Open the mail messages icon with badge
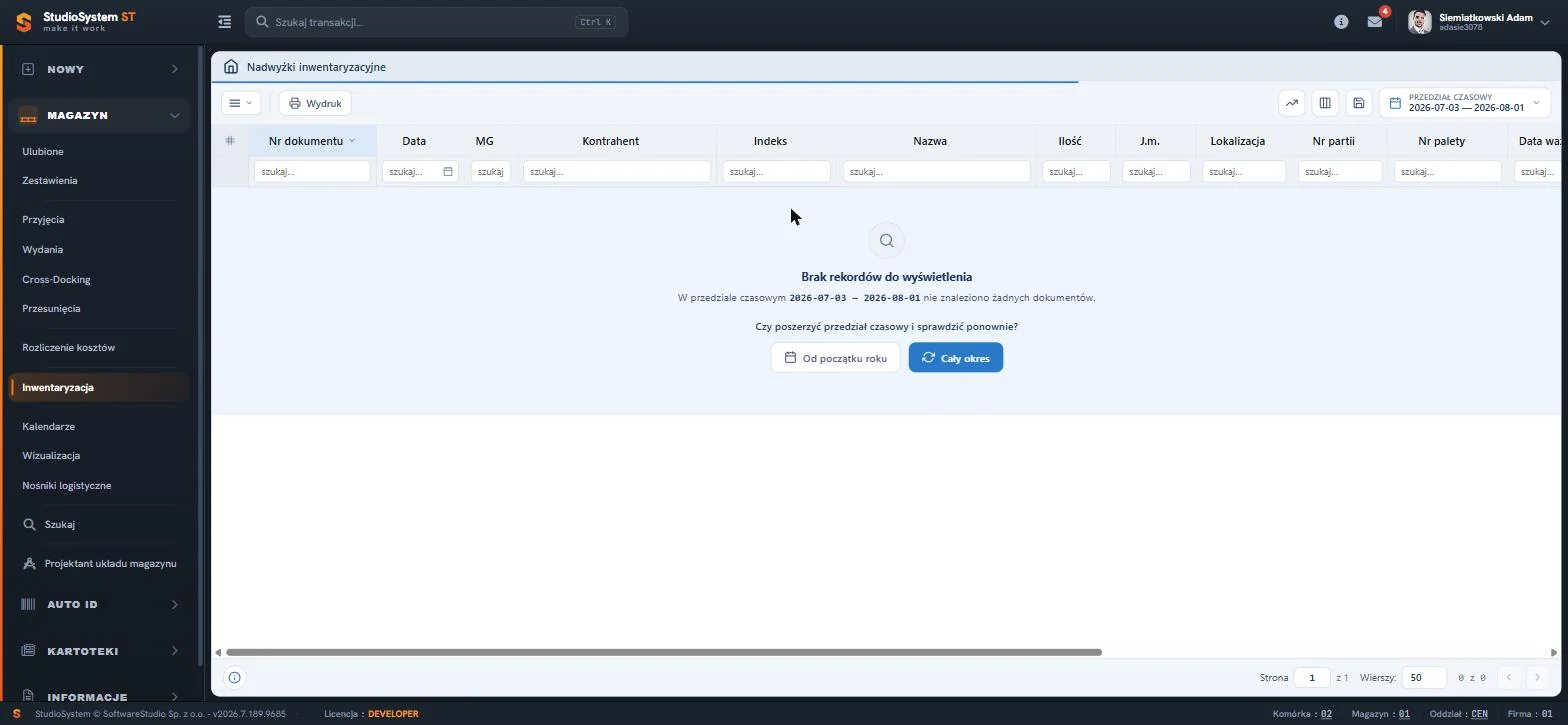This screenshot has width=1568, height=725. click(1375, 21)
